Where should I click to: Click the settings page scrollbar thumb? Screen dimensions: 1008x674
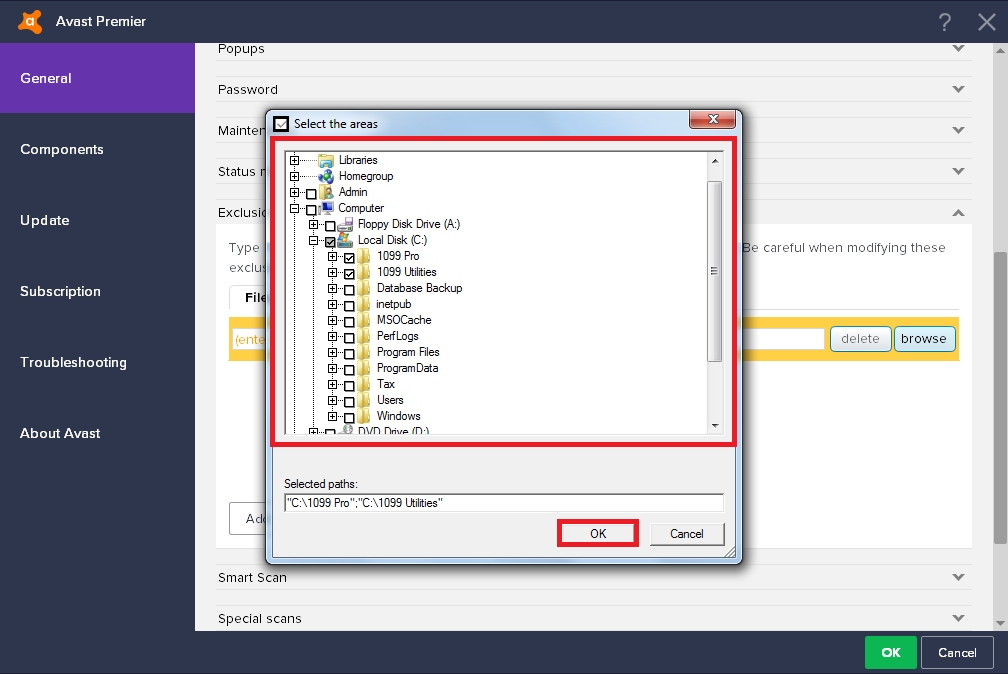point(1000,398)
